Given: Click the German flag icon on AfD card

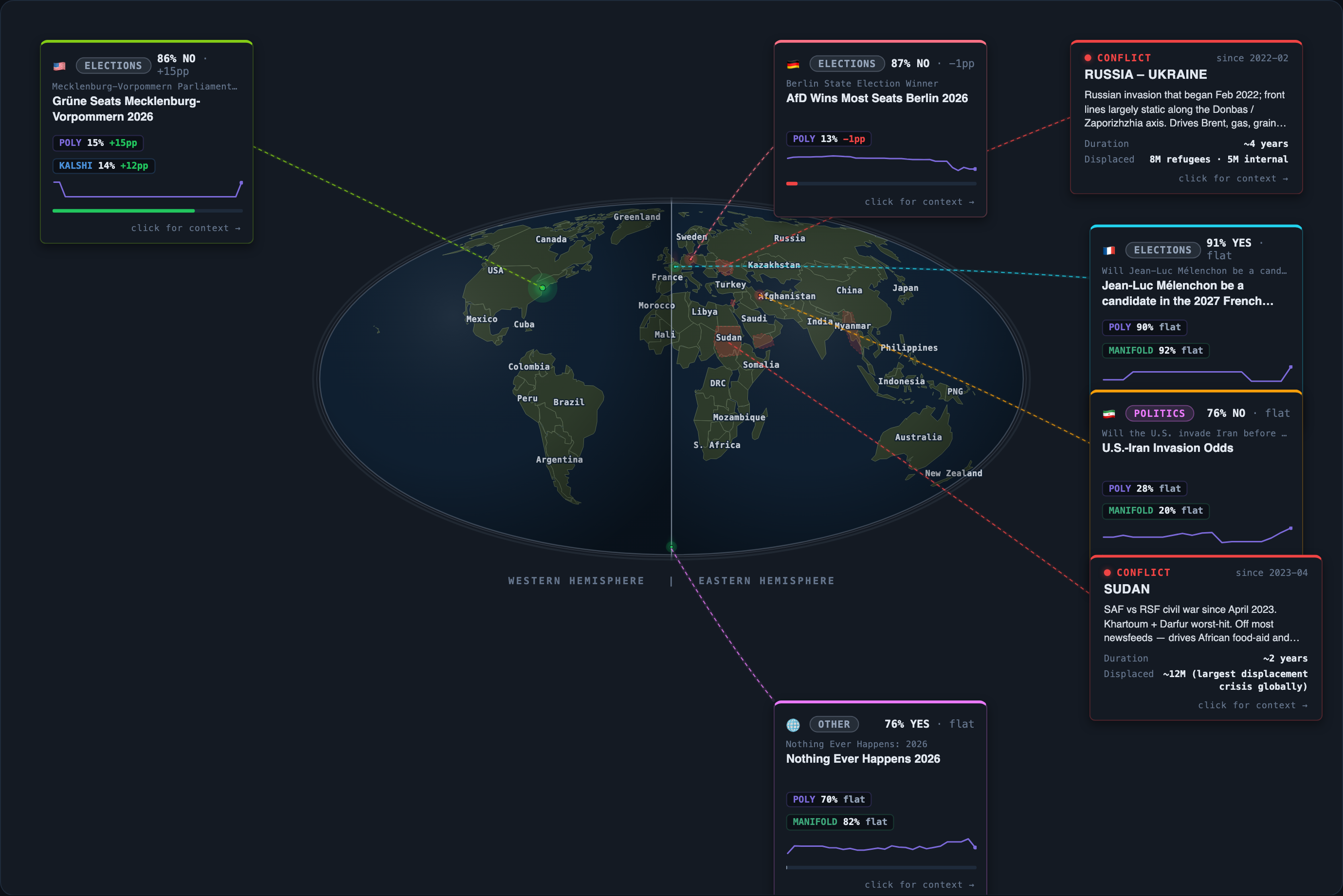Looking at the screenshot, I should click(x=793, y=65).
